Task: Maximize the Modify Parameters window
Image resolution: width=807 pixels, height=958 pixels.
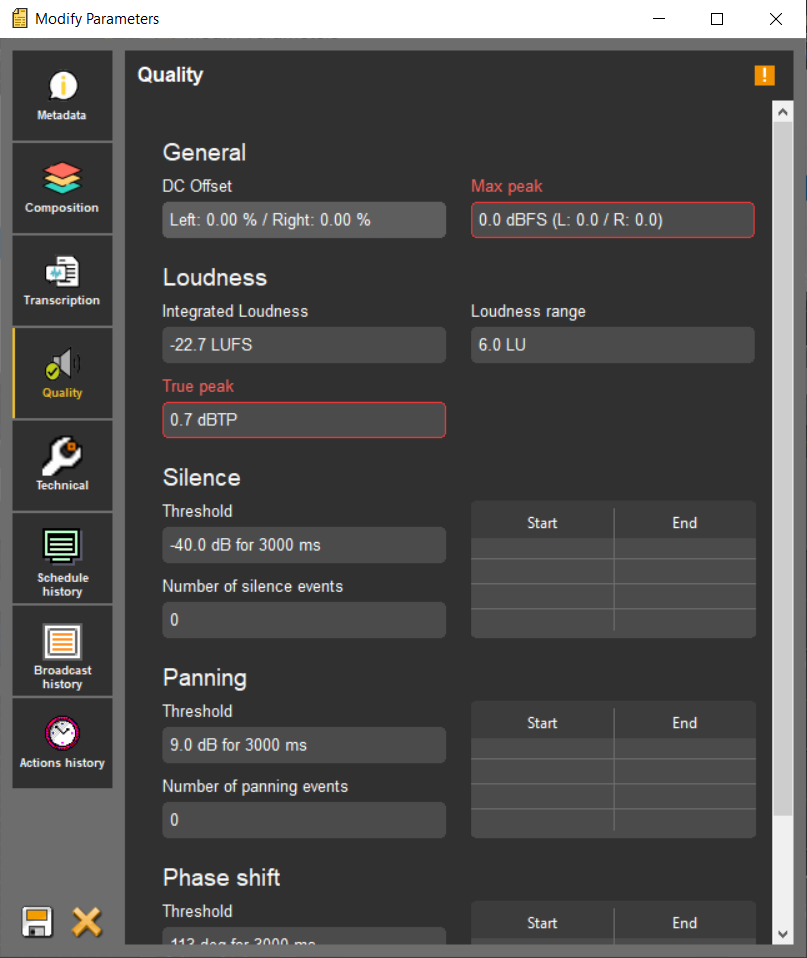Action: [717, 19]
